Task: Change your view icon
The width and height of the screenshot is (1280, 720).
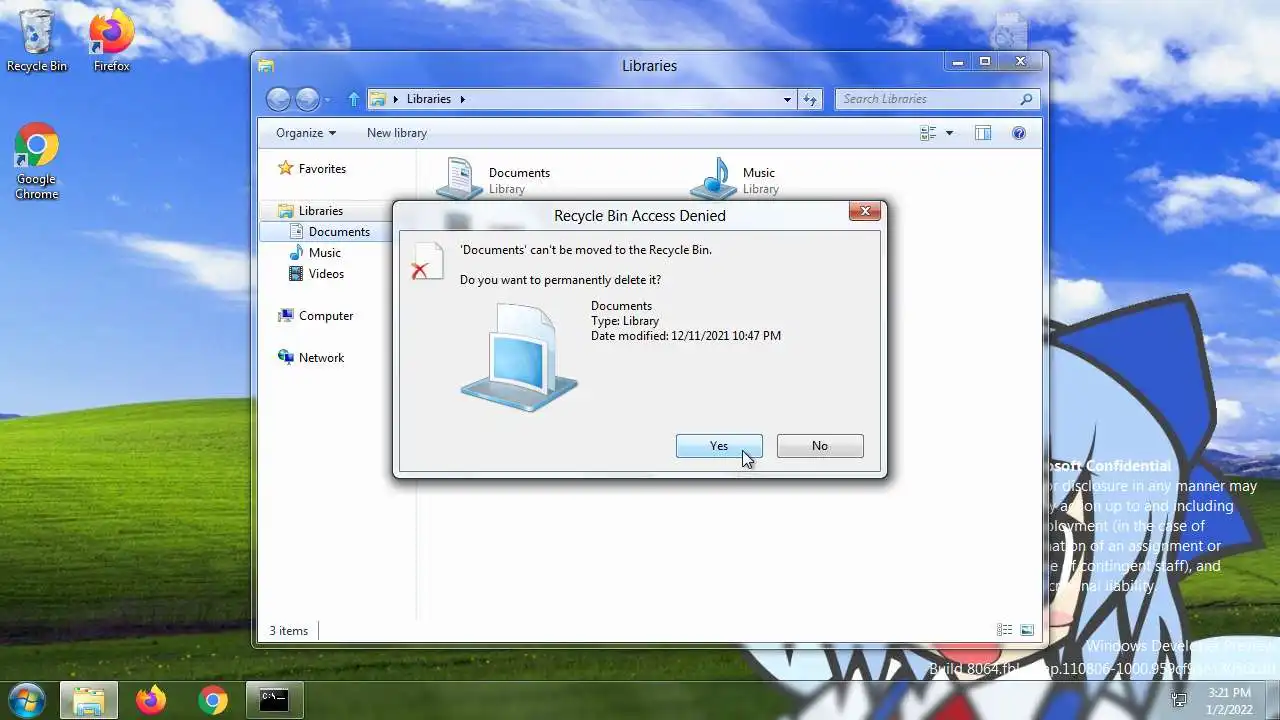Action: (927, 133)
